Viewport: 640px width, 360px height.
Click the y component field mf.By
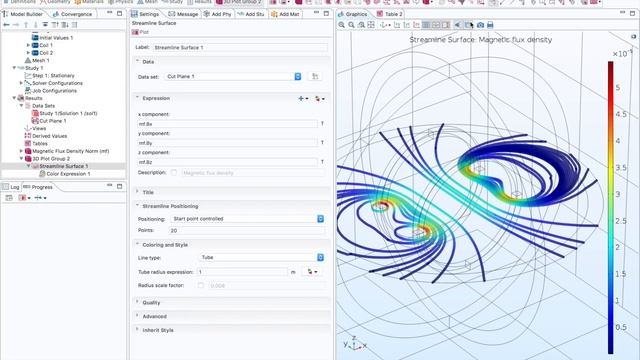(x=227, y=143)
